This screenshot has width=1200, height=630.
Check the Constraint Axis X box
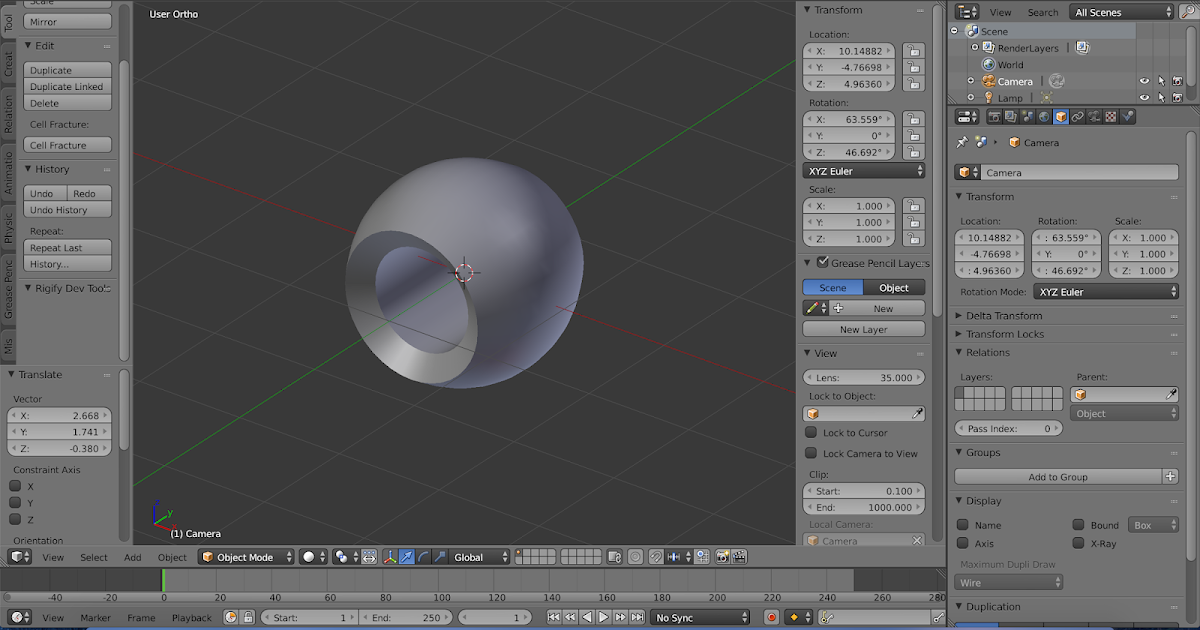pos(15,486)
